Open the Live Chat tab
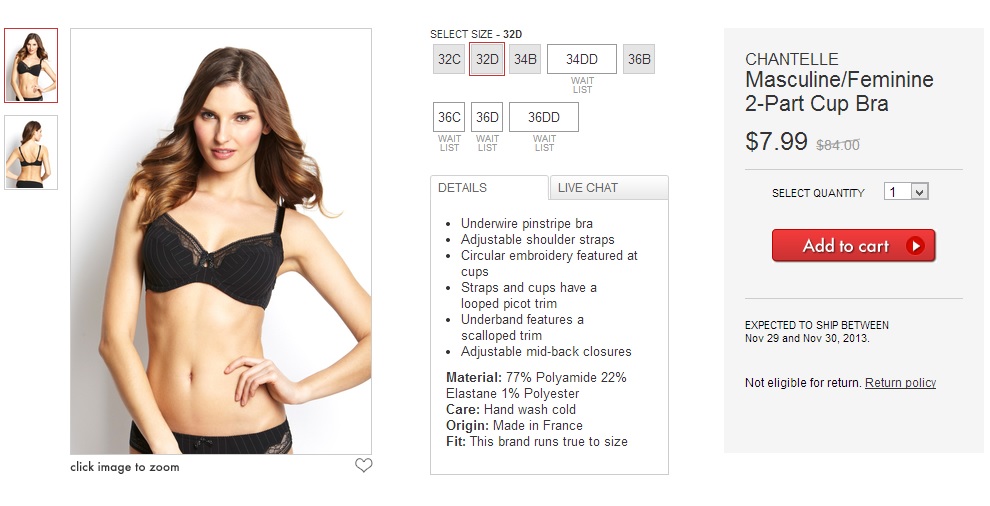This screenshot has height=506, width=990. 609,188
